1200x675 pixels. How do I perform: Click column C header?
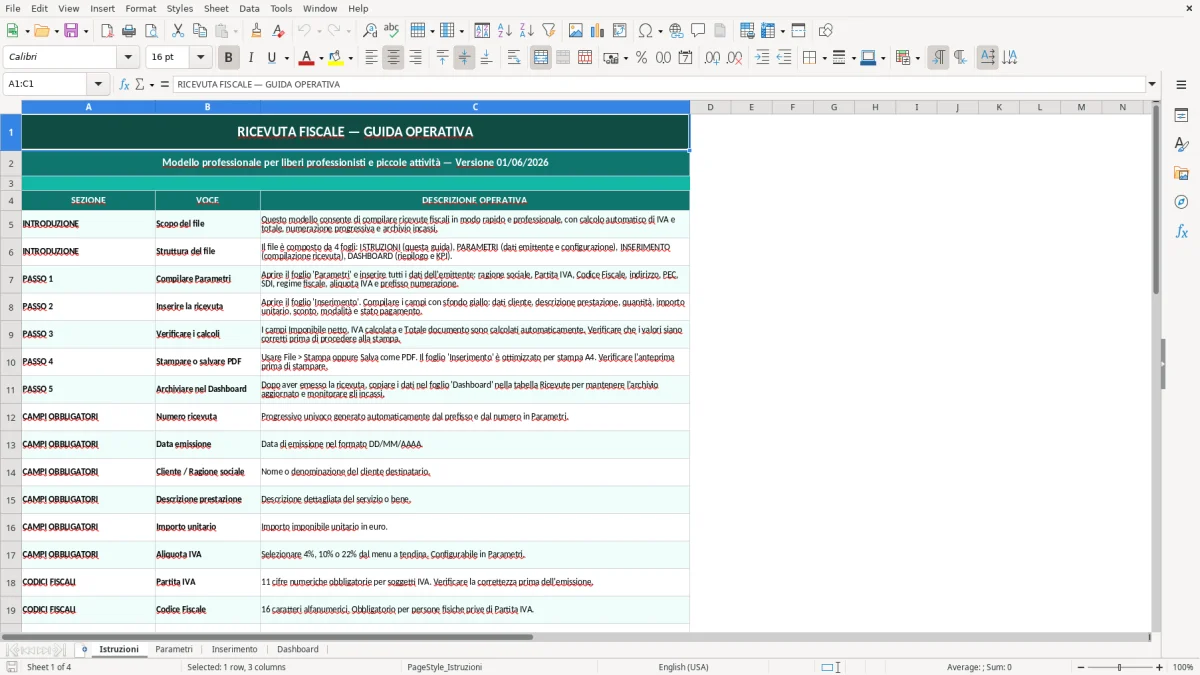click(x=475, y=107)
